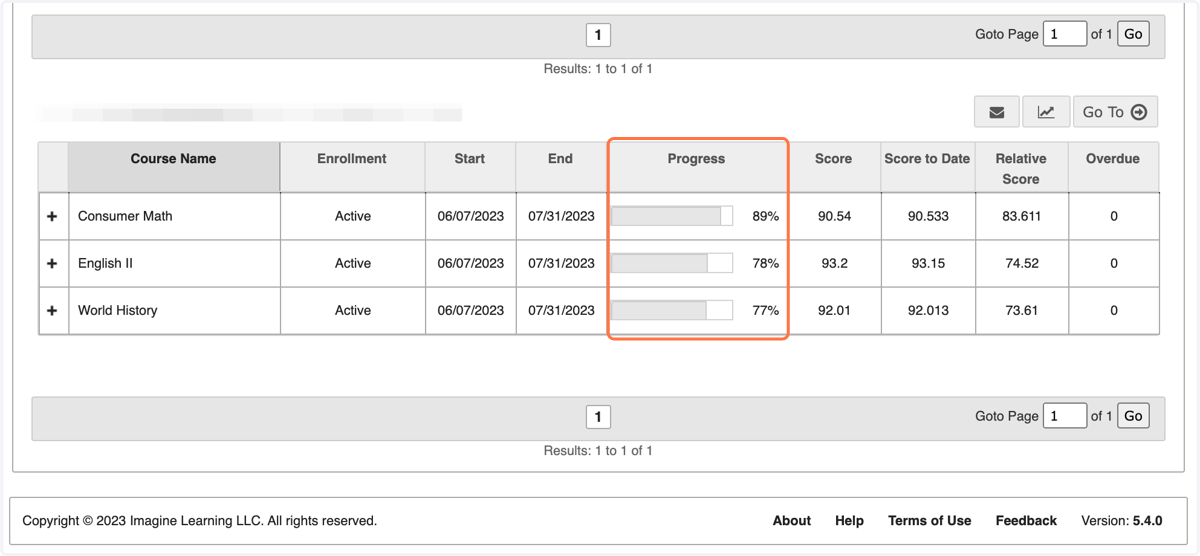
Task: Open the line chart report icon
Action: coord(1046,112)
